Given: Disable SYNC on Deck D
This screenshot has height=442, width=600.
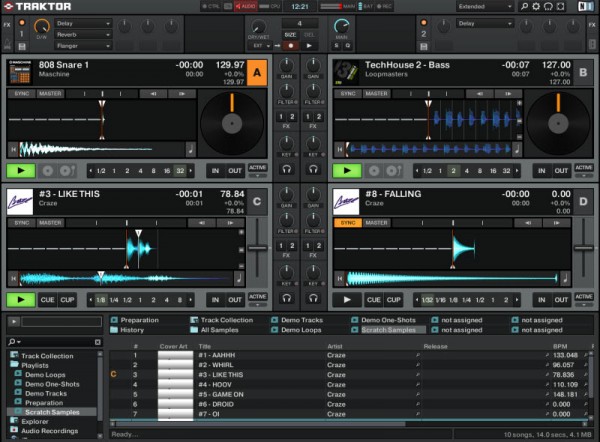Looking at the screenshot, I should (x=348, y=222).
